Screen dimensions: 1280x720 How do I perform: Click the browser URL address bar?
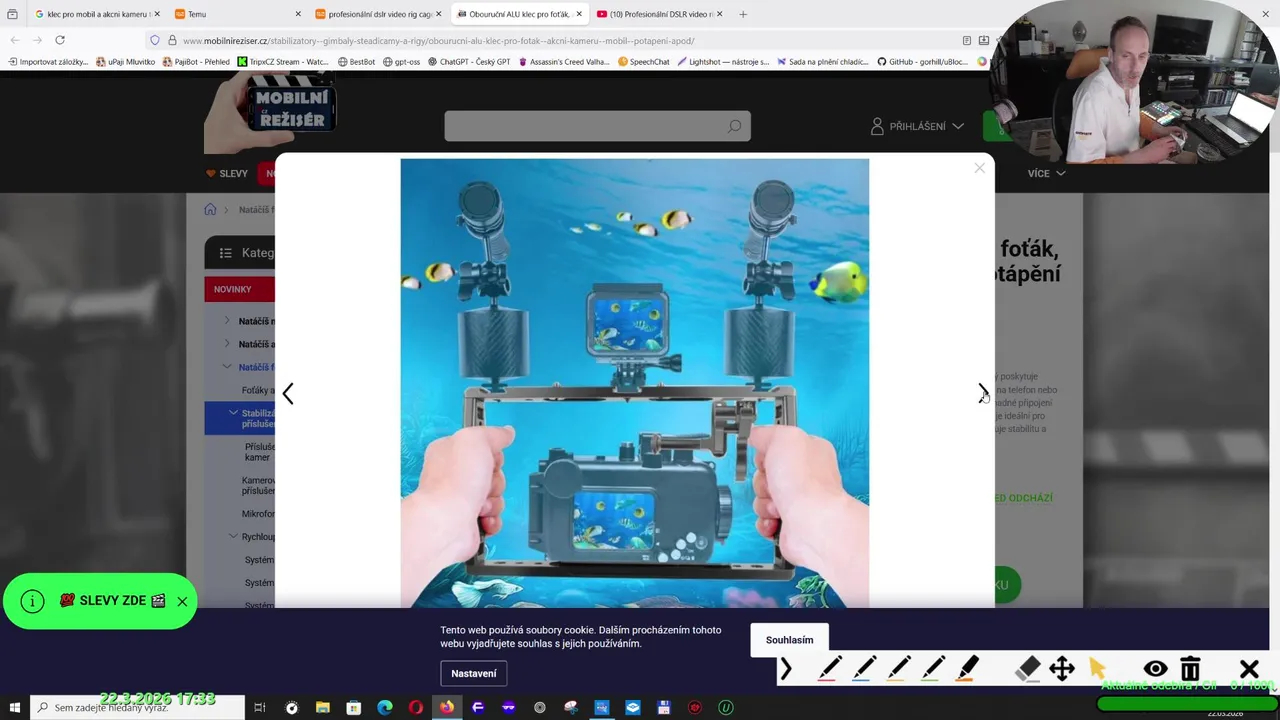pyautogui.click(x=560, y=41)
